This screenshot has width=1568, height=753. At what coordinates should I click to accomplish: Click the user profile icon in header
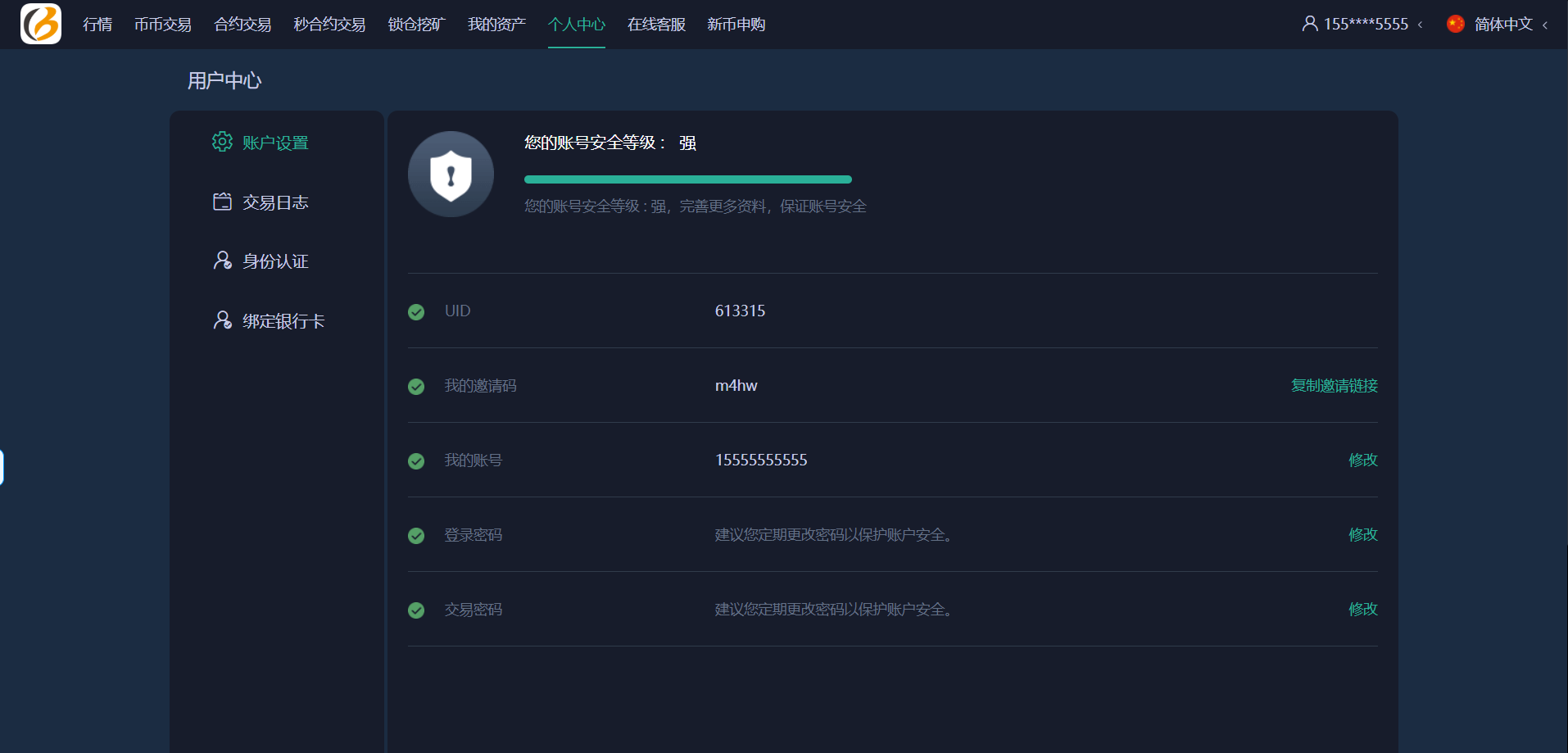click(x=1310, y=24)
